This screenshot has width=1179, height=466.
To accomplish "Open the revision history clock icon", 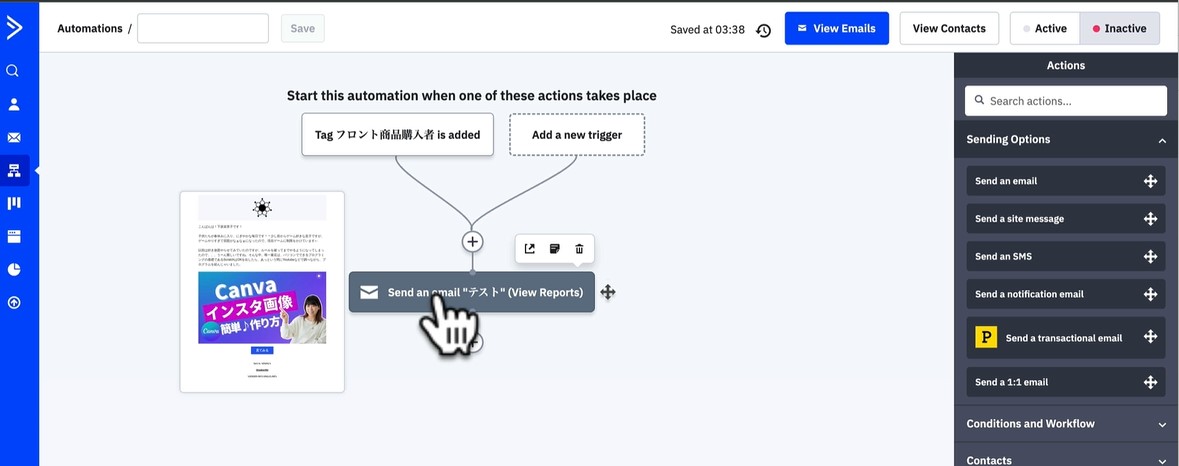I will [764, 30].
